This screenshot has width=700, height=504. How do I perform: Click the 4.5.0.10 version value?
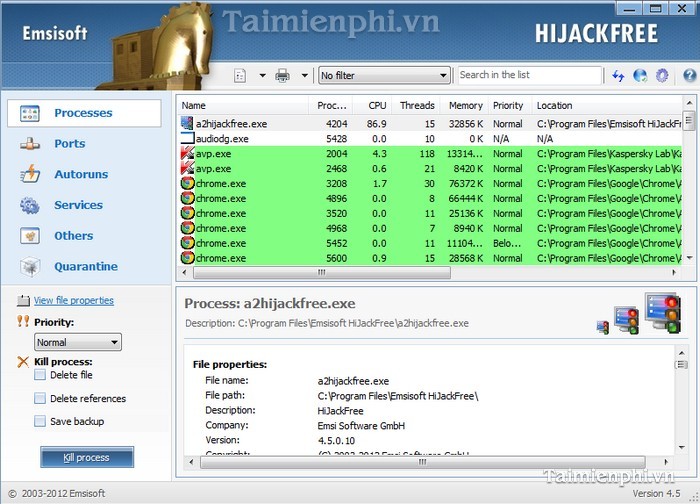coord(336,441)
